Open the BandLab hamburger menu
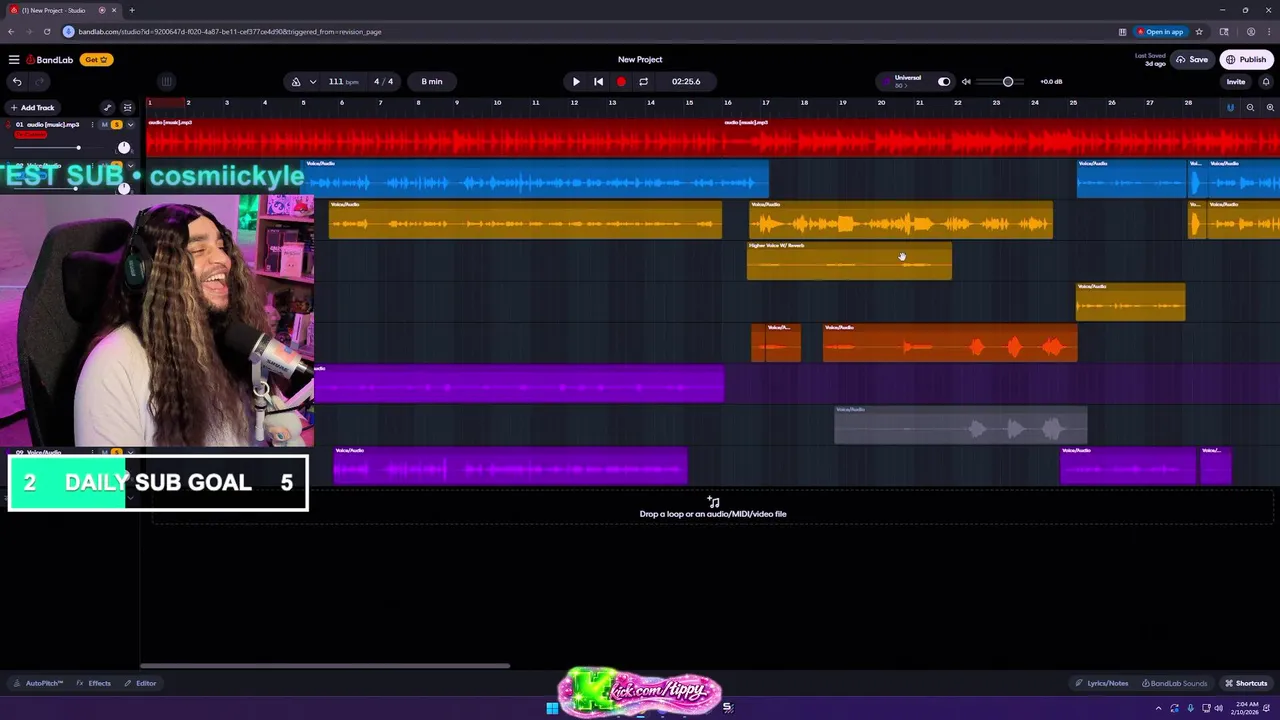Viewport: 1280px width, 720px height. [14, 60]
